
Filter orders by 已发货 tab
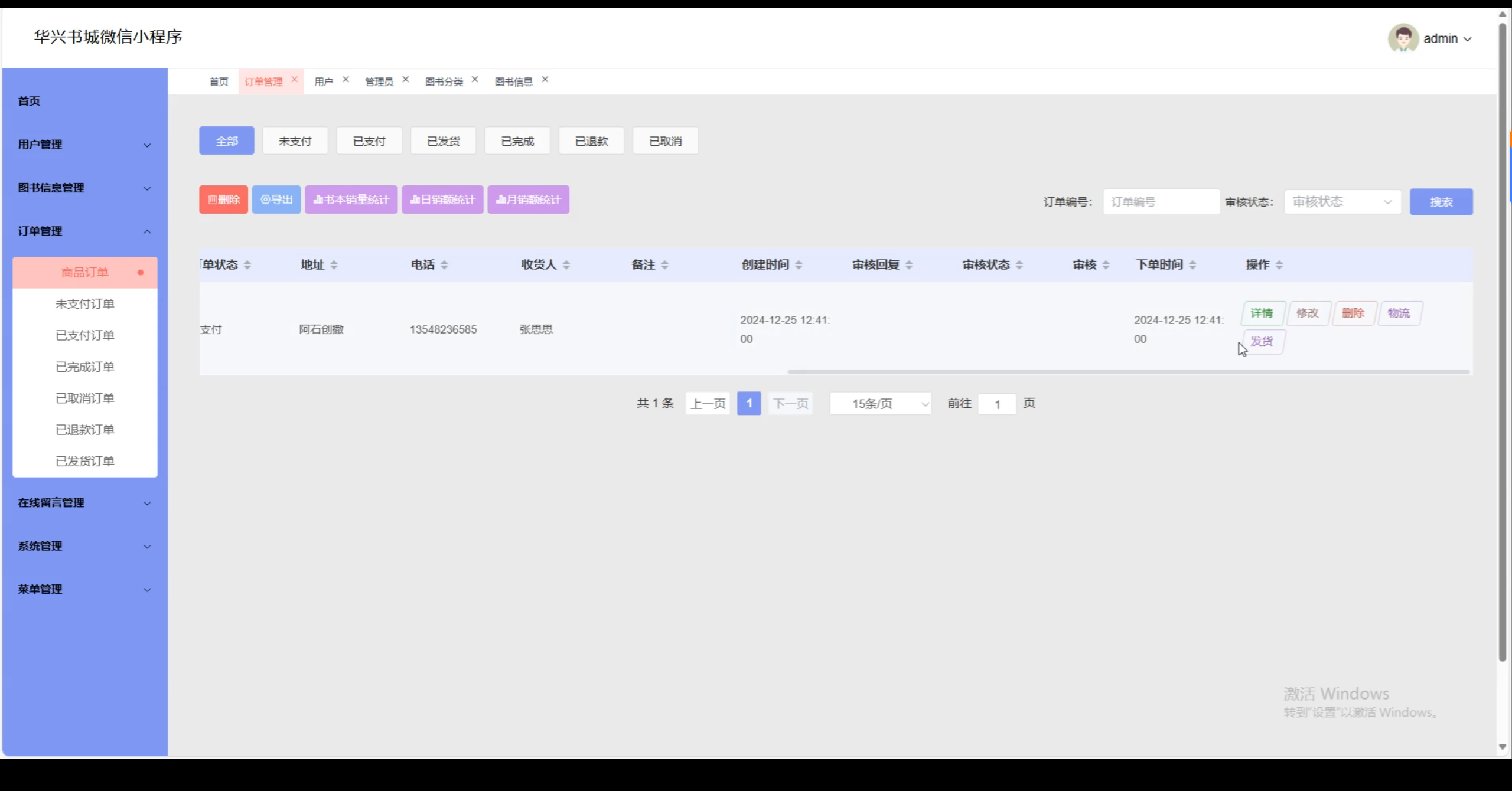443,141
